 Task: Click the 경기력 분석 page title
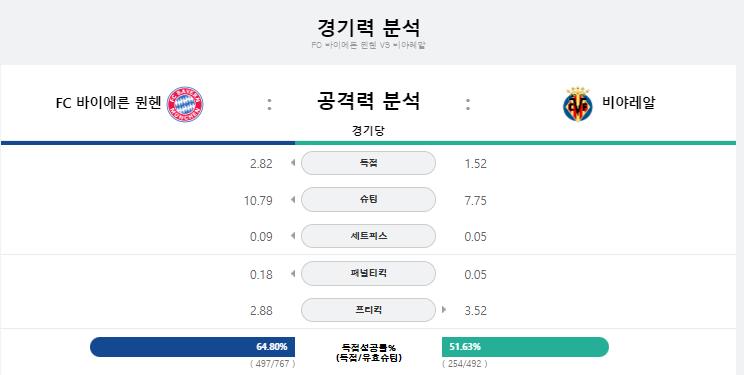(368, 28)
